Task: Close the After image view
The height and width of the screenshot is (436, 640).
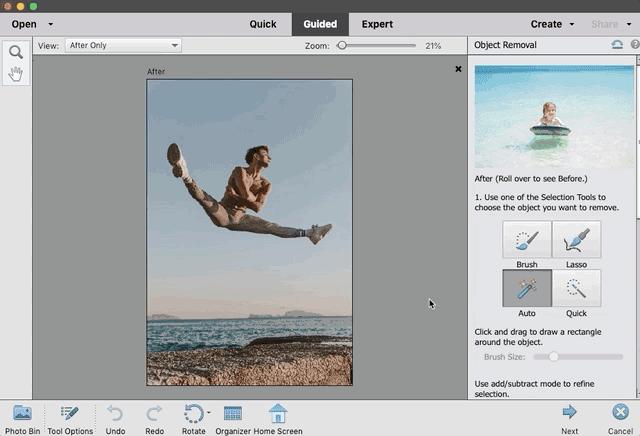Action: coord(458,69)
